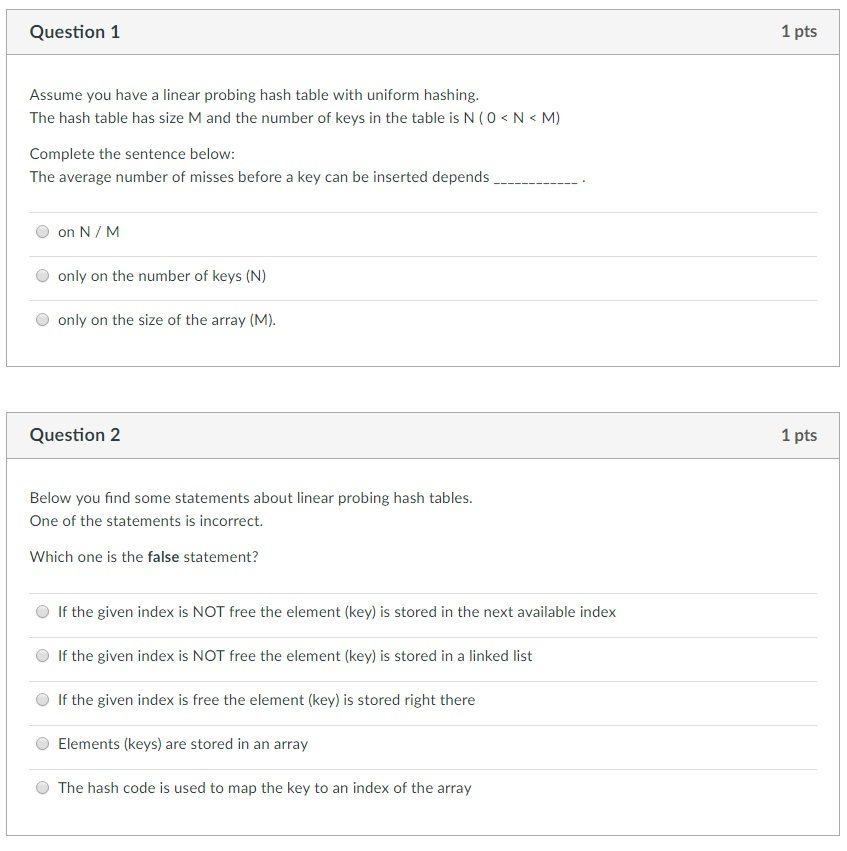Click the Question 1 header
The width and height of the screenshot is (847, 851).
pyautogui.click(x=74, y=31)
